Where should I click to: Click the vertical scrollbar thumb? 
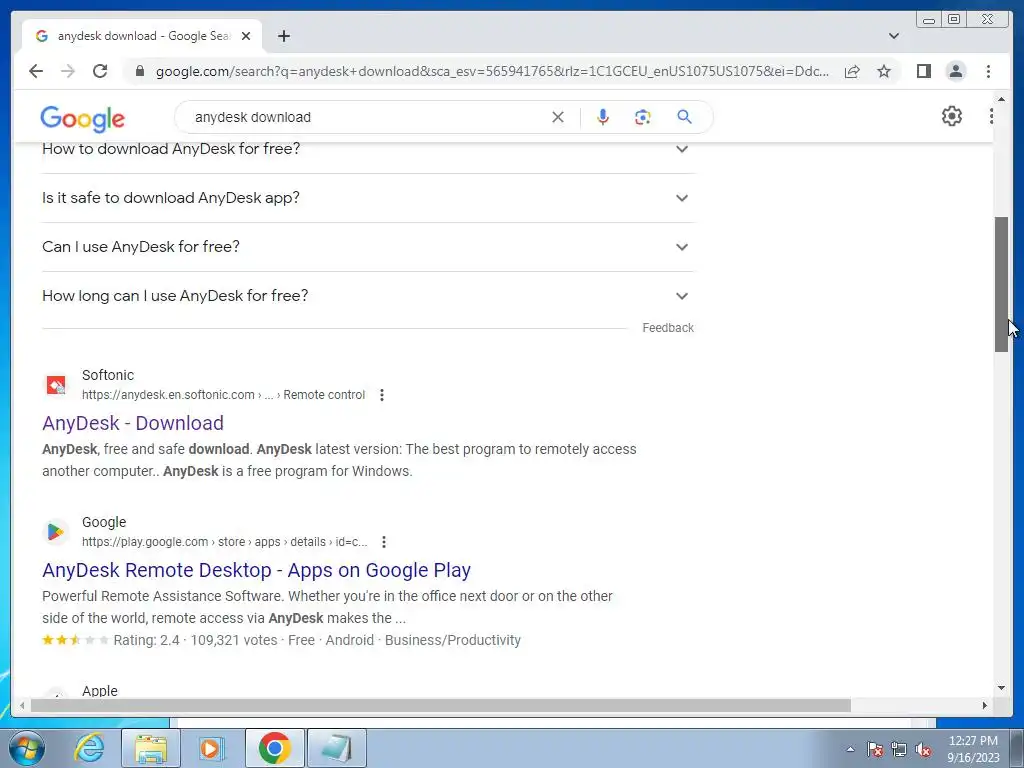[x=1001, y=284]
